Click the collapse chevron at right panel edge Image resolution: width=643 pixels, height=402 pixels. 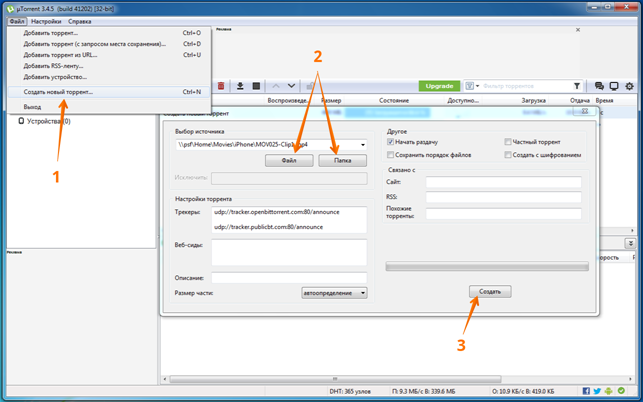click(x=630, y=243)
